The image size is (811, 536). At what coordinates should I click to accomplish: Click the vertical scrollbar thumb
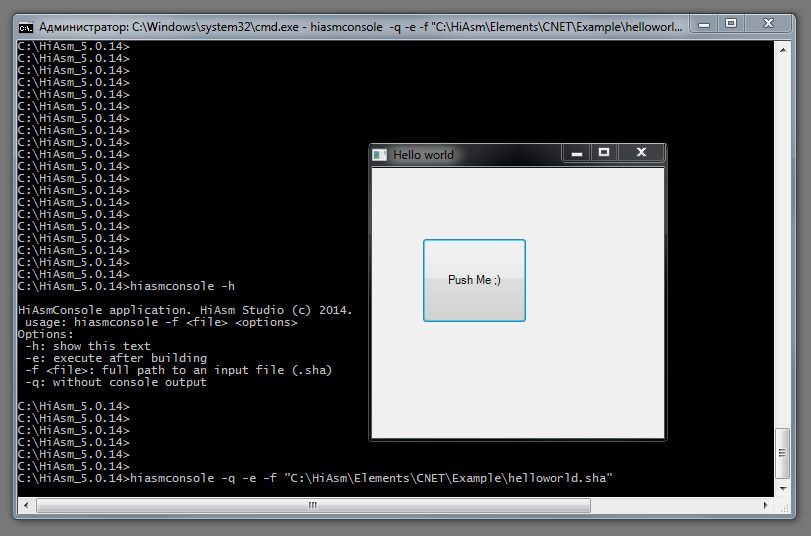(x=783, y=455)
